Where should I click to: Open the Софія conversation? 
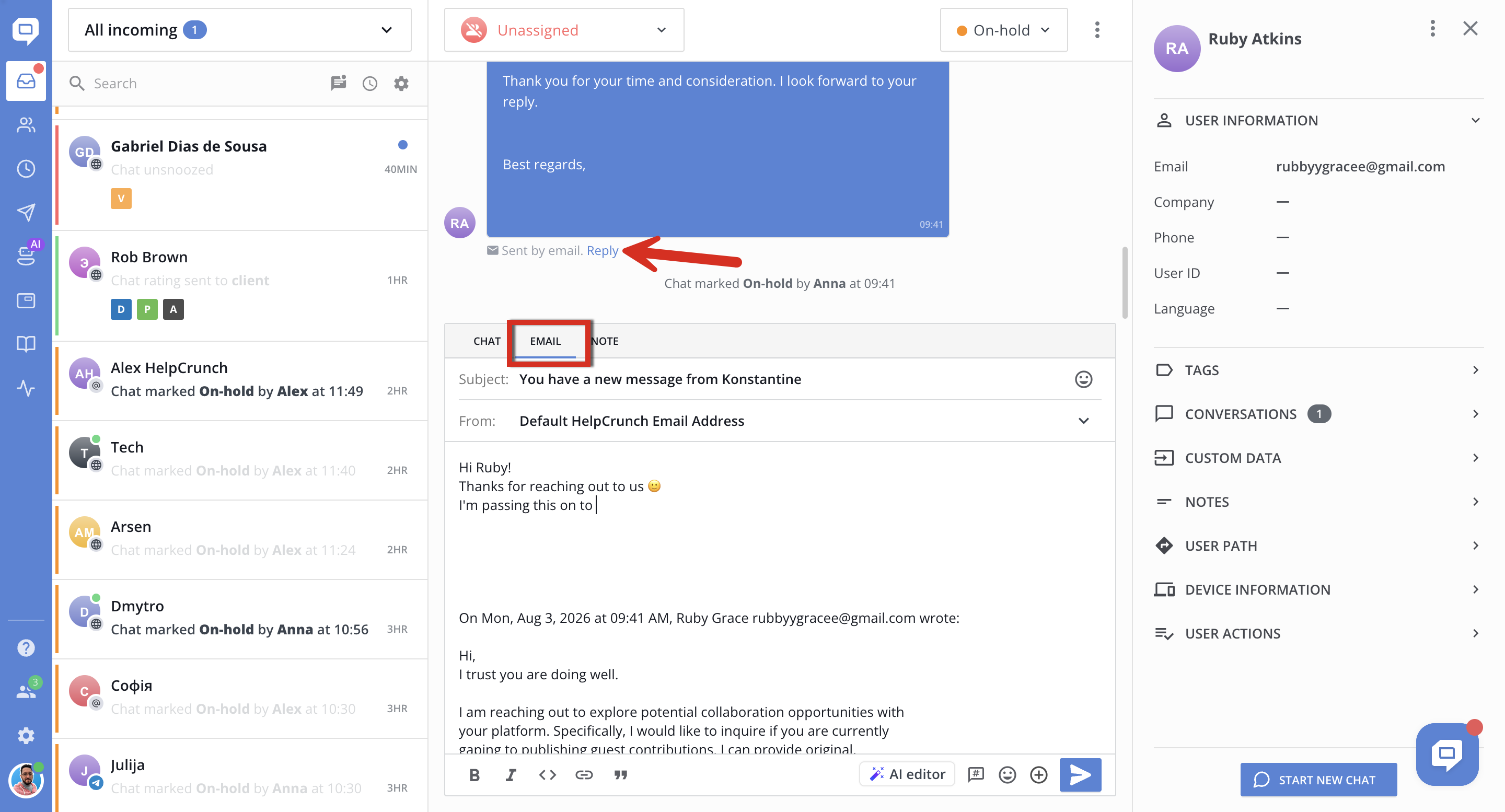(x=242, y=698)
